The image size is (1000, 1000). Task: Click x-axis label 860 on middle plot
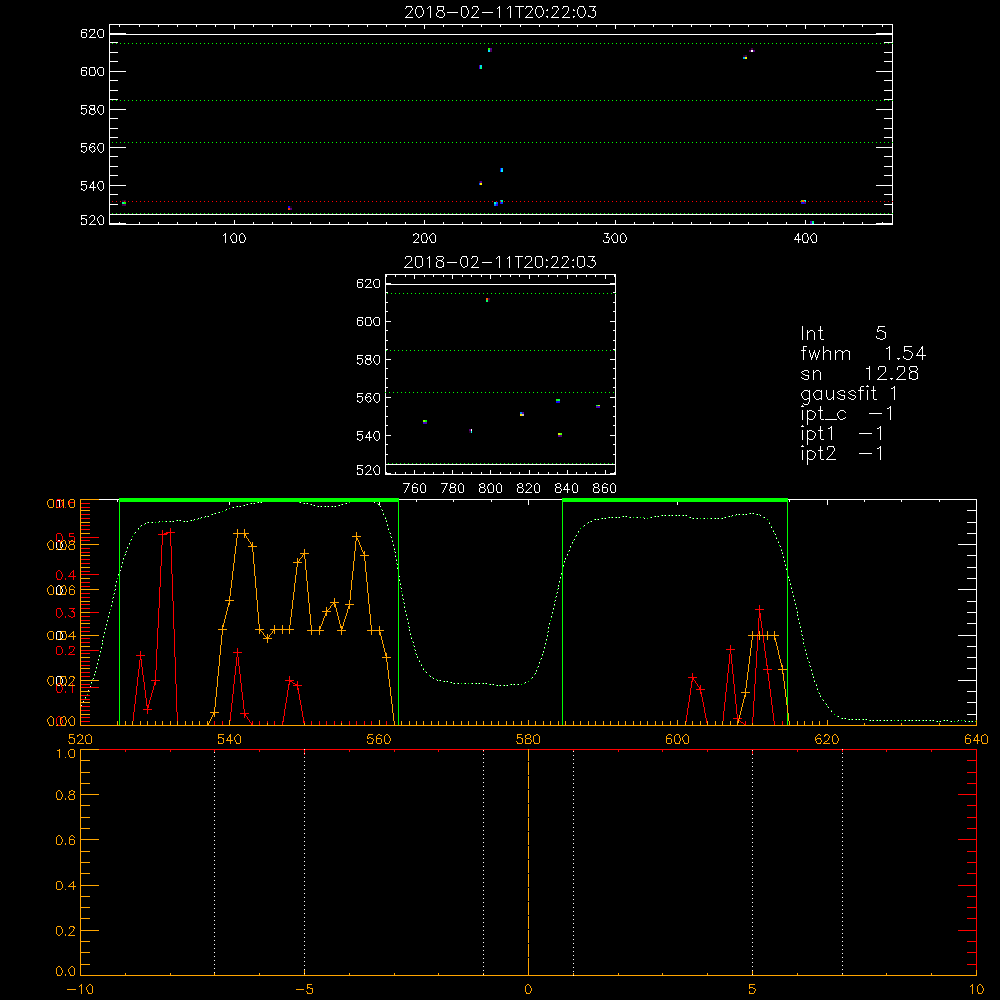605,489
